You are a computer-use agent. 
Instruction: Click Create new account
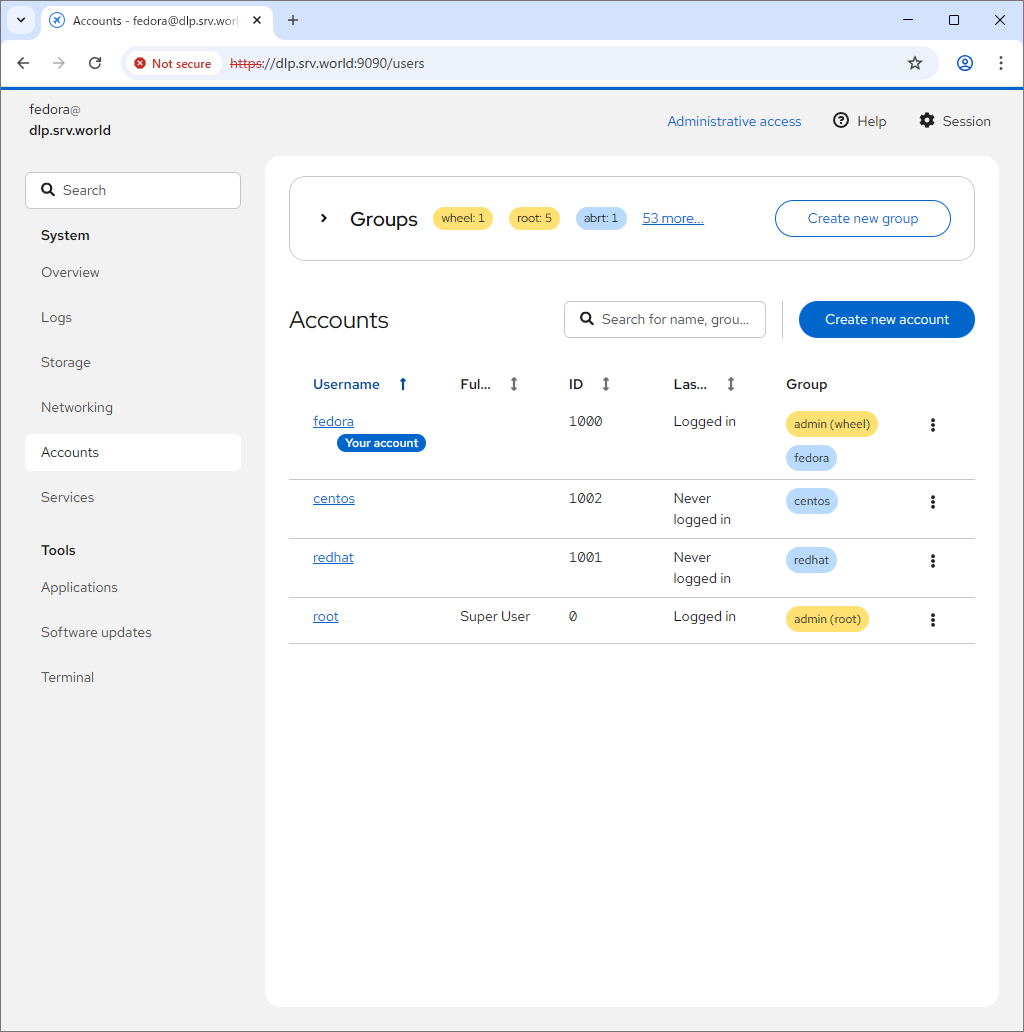click(886, 319)
